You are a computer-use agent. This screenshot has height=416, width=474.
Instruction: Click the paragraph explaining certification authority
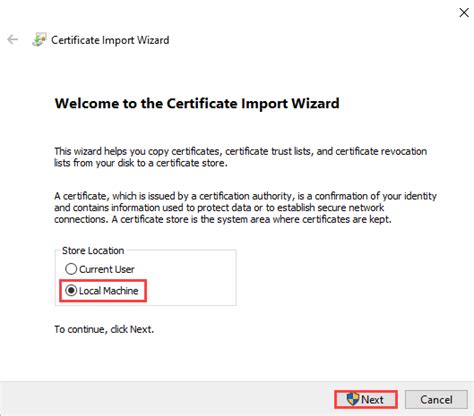(245, 207)
